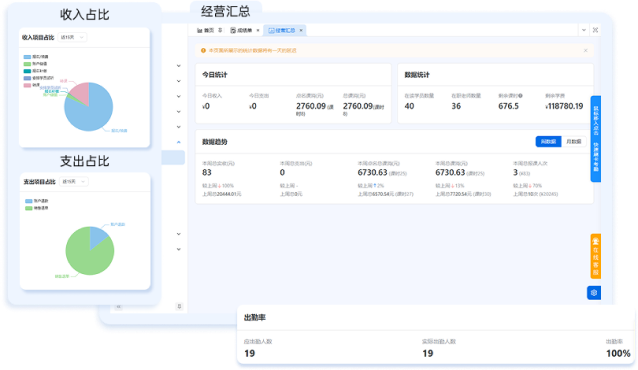
Task: Click the 收入项目占比 chart title
Action: [x=38, y=37]
